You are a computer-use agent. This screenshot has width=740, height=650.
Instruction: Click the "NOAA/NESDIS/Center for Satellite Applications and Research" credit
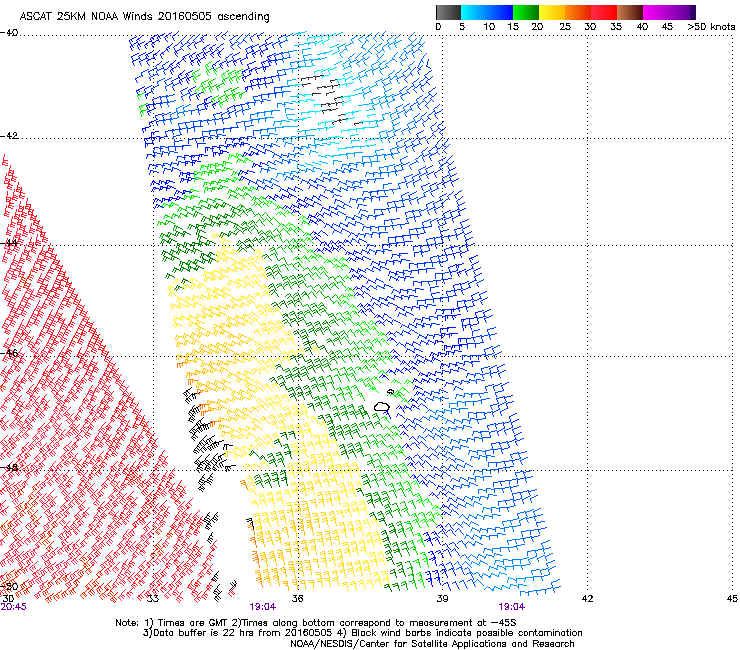pyautogui.click(x=432, y=644)
